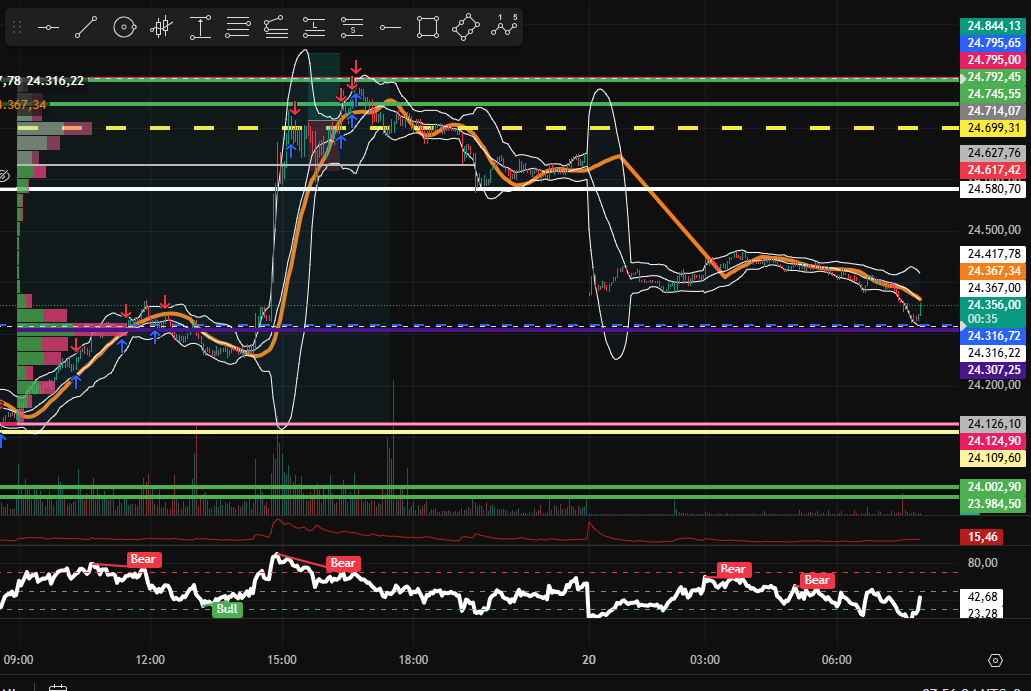Click the Bull label on the oscillator

(227, 609)
